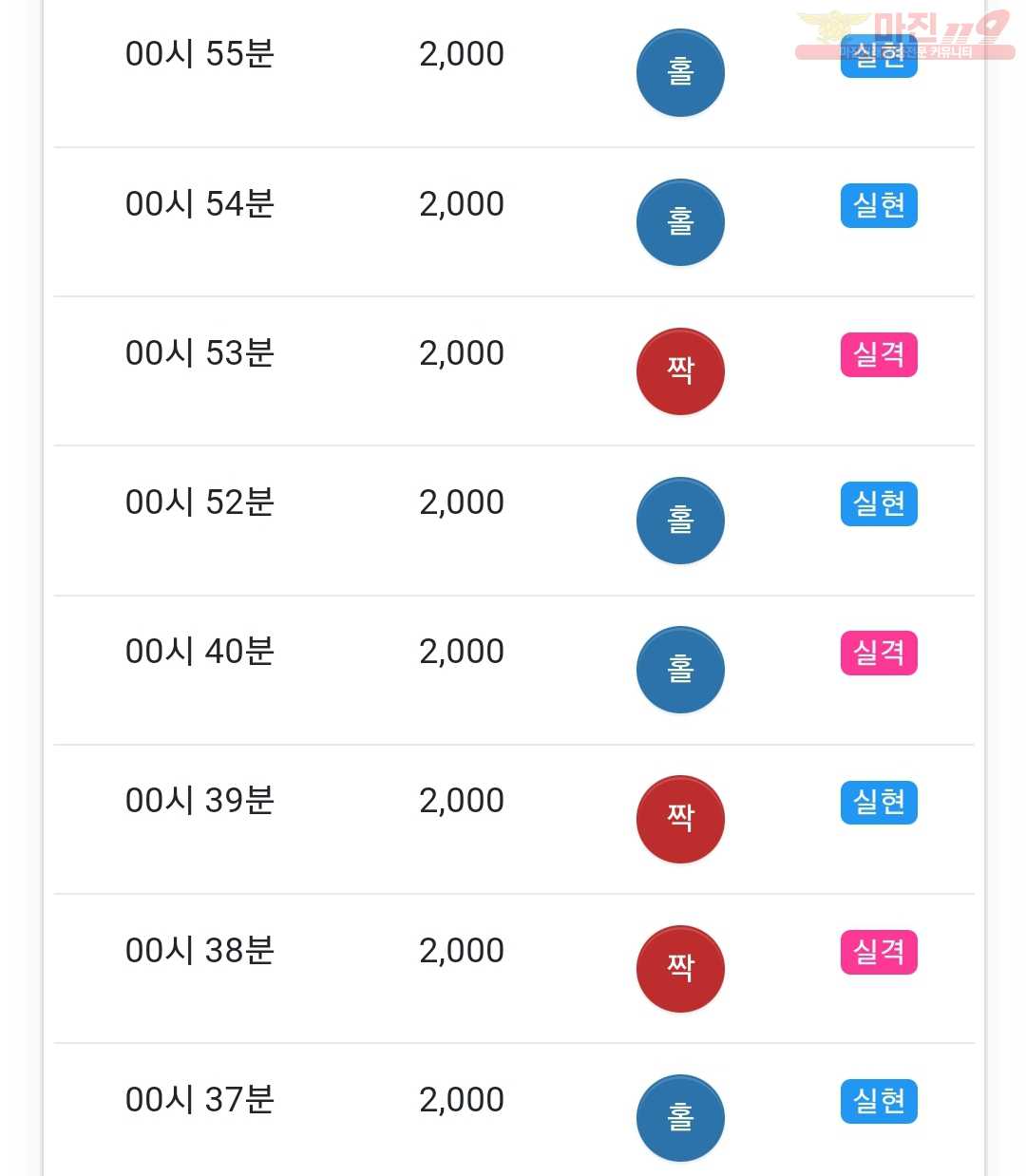This screenshot has height=1176, width=1026.
Task: Tap the red 짝 circle in 00시 39분 row
Action: [x=680, y=819]
